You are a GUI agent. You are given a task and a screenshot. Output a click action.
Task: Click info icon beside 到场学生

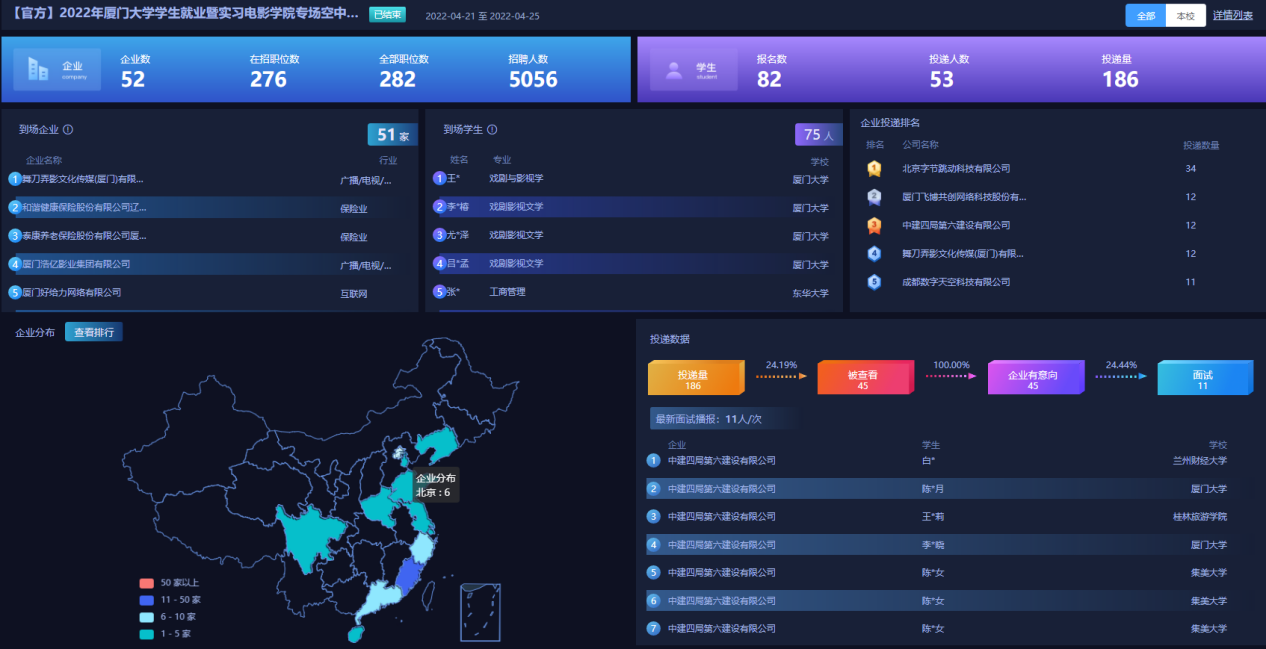coord(492,129)
